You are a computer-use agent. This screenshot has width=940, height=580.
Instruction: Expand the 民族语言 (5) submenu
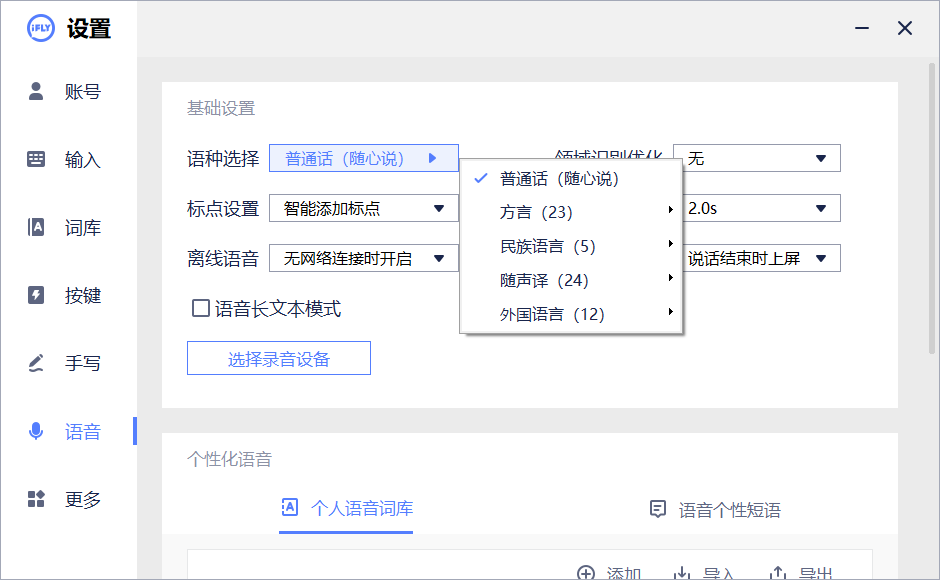point(571,247)
